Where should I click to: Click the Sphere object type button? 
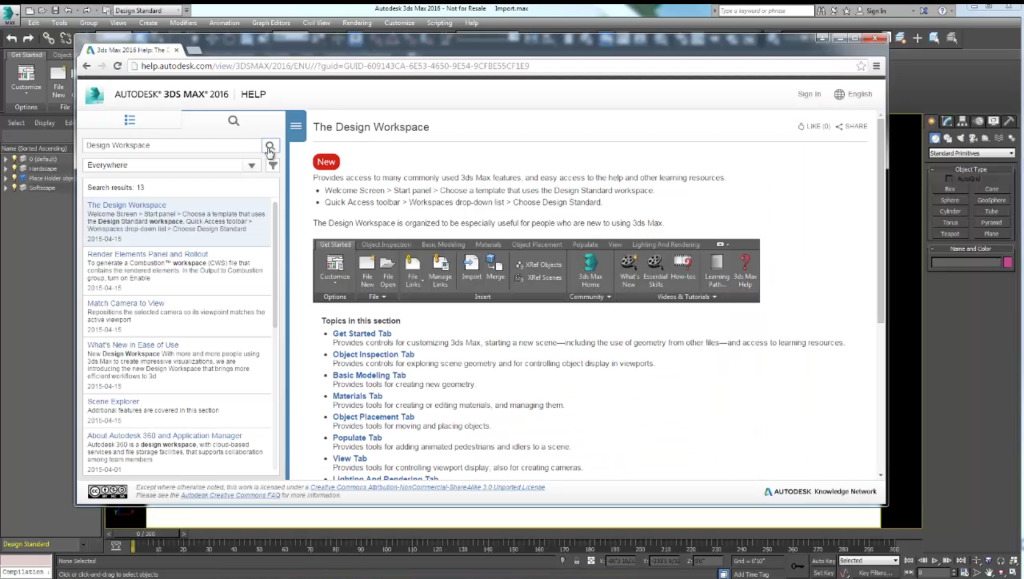click(950, 200)
